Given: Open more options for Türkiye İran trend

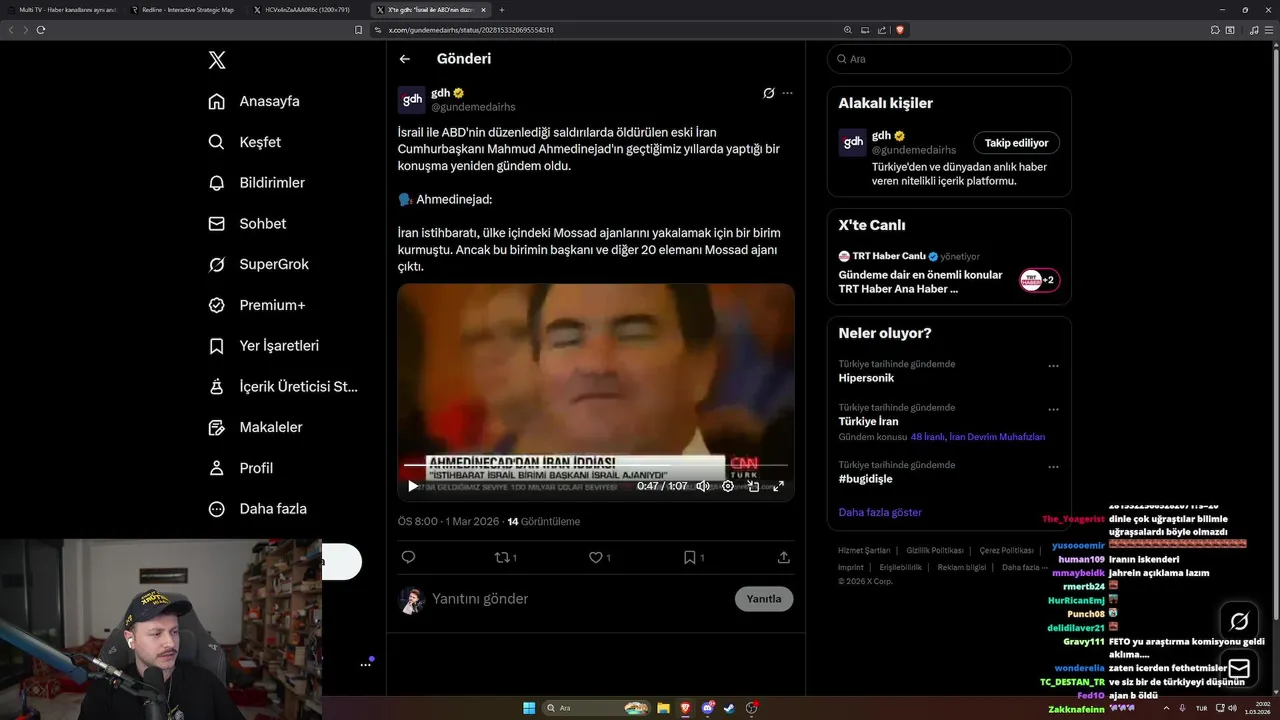Looking at the screenshot, I should point(1053,409).
